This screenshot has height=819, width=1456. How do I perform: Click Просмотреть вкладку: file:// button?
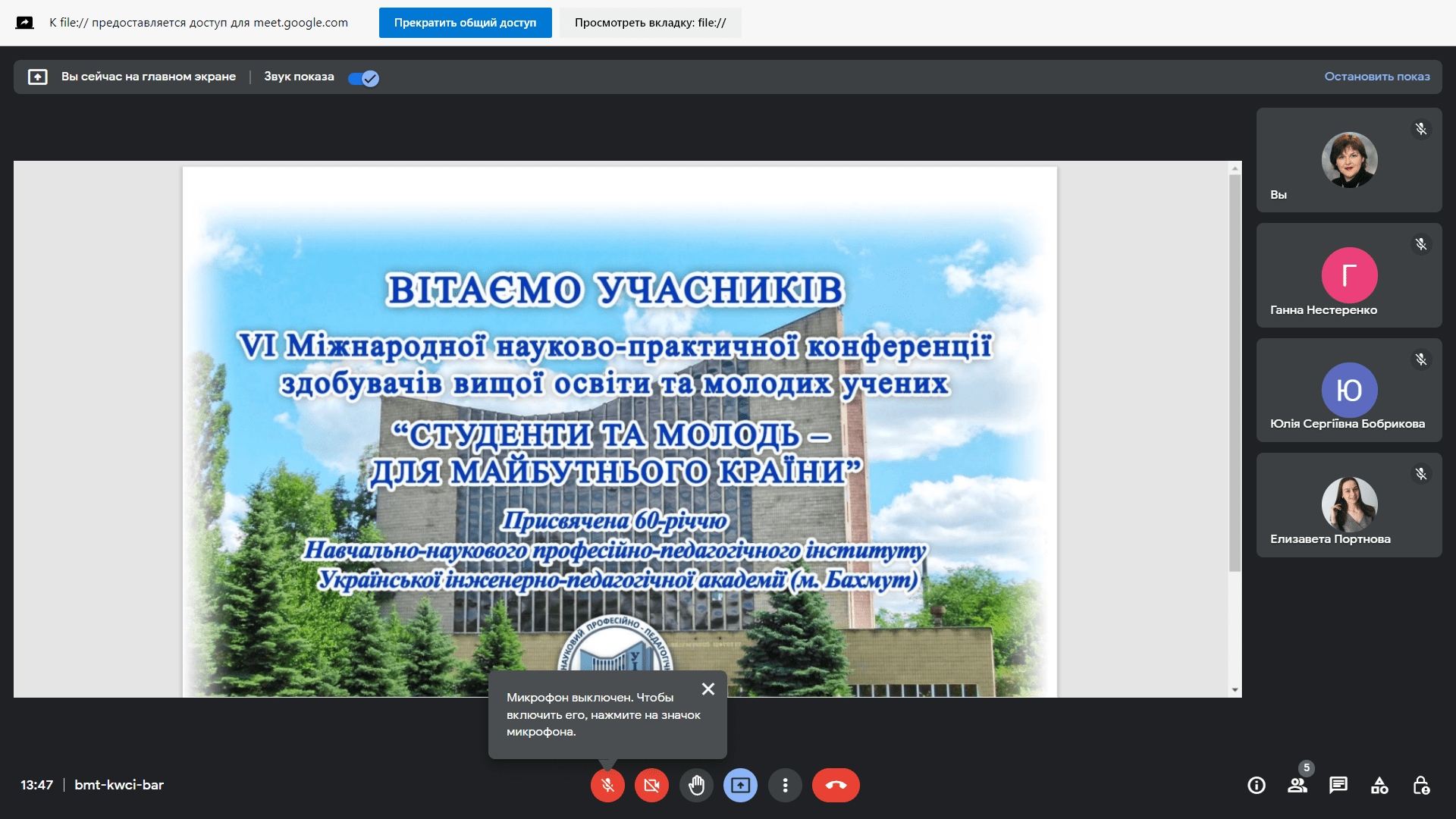click(x=651, y=23)
